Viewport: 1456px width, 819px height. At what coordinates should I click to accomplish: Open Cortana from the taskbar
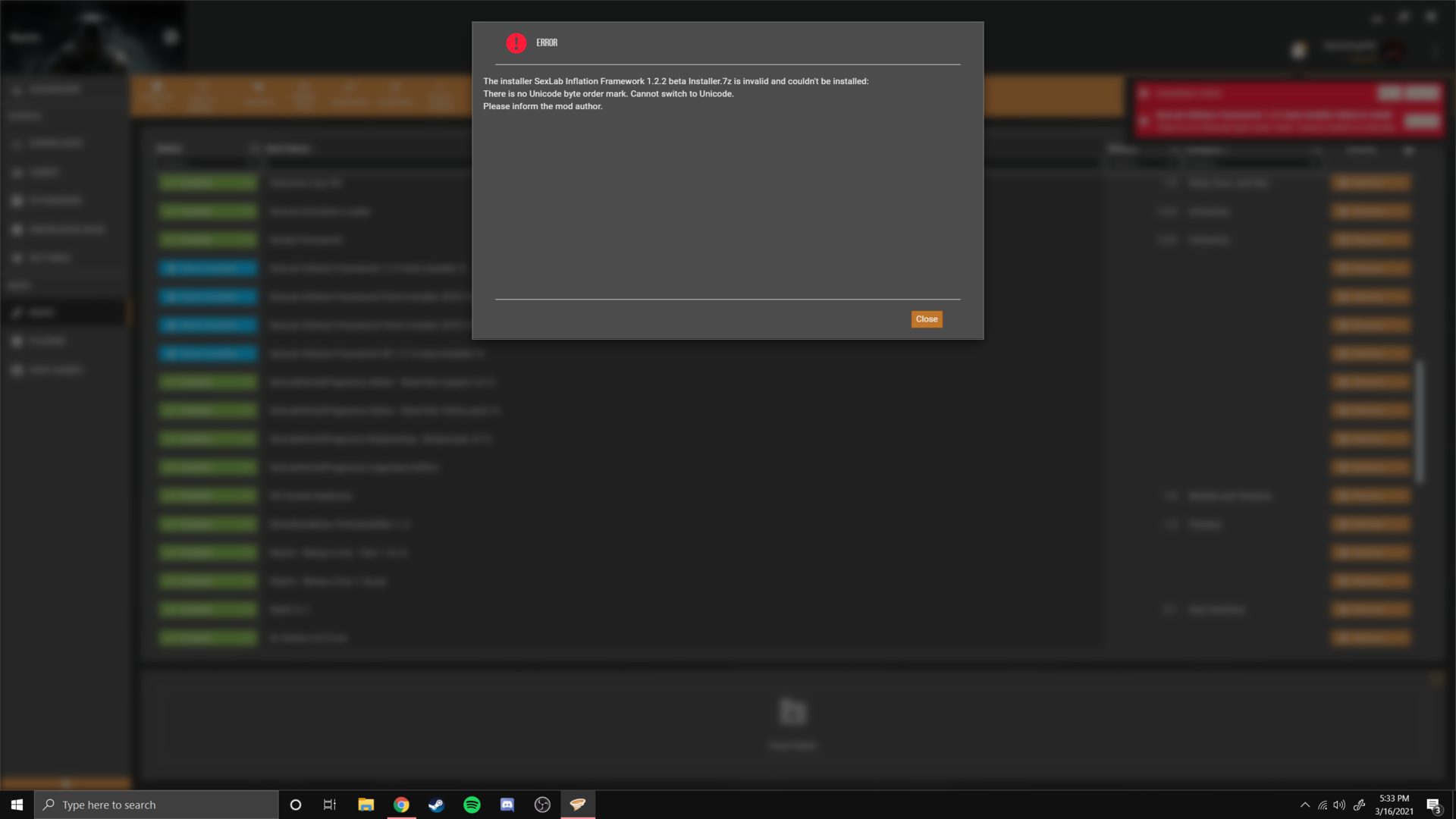tap(296, 805)
